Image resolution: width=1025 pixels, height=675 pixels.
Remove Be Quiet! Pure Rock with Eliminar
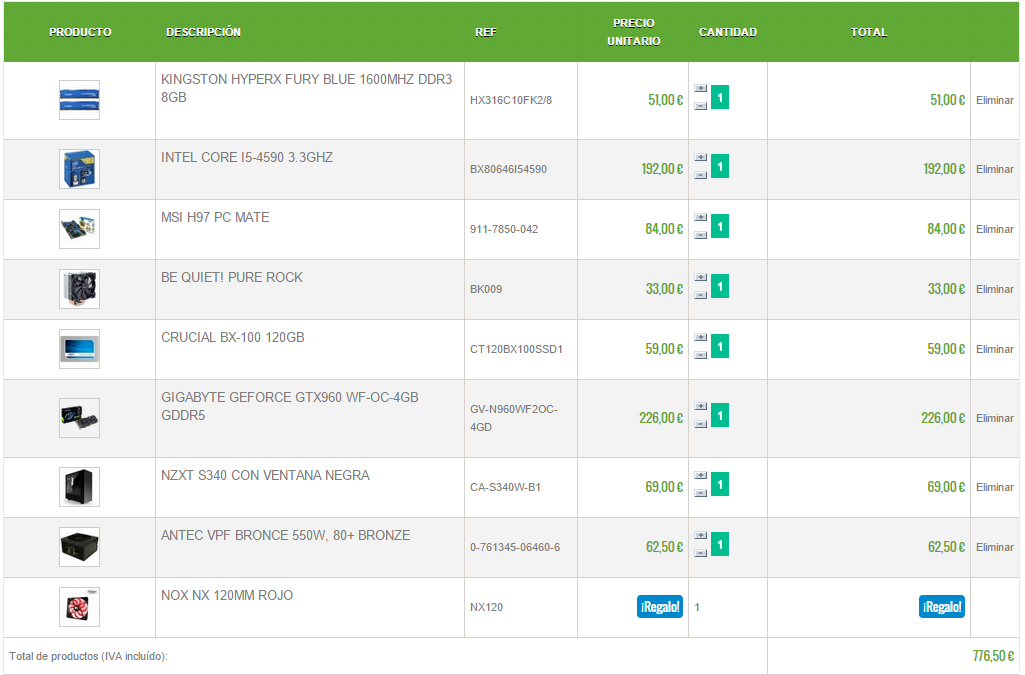pyautogui.click(x=994, y=289)
